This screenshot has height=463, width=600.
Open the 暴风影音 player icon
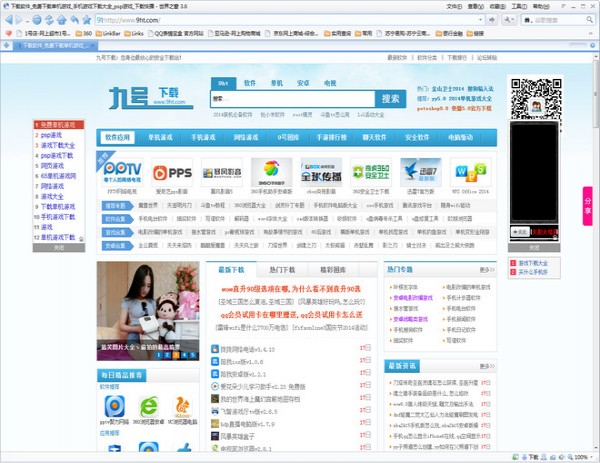(x=222, y=172)
